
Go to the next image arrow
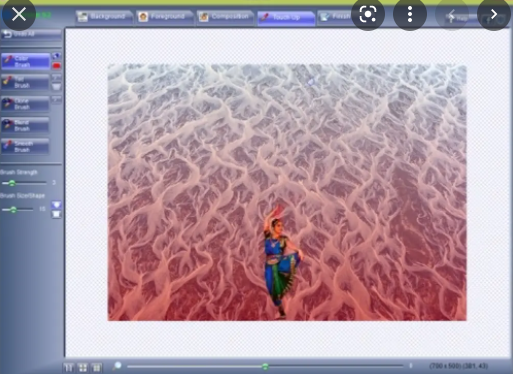(494, 14)
